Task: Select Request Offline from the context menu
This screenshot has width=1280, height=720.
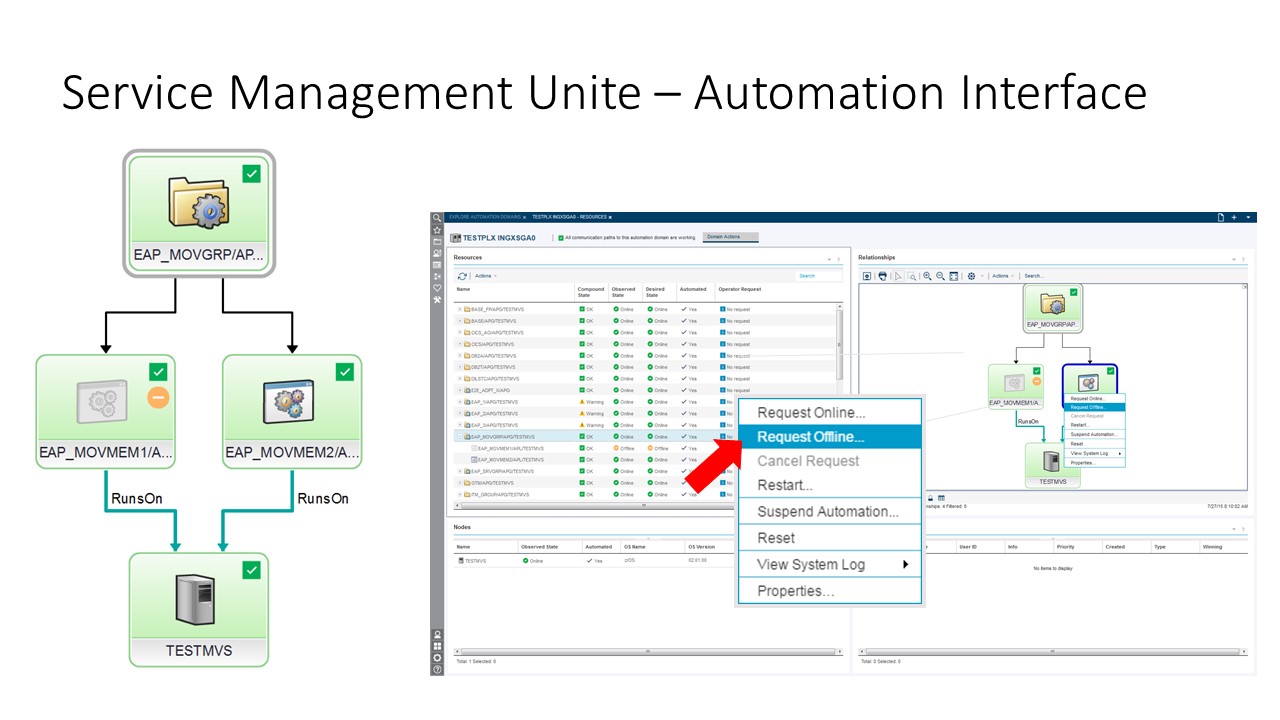Action: click(810, 437)
